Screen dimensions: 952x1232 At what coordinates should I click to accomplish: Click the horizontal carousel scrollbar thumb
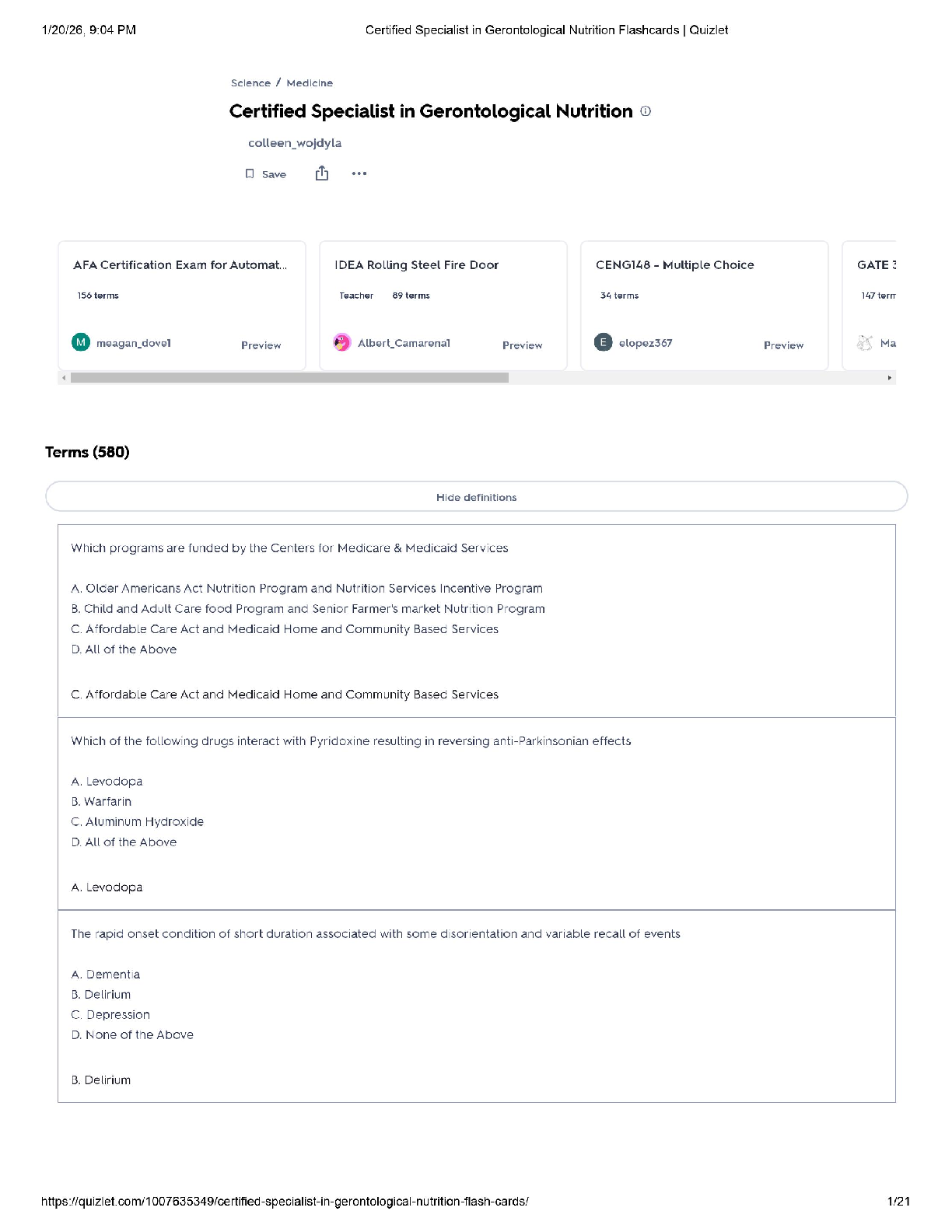[289, 378]
